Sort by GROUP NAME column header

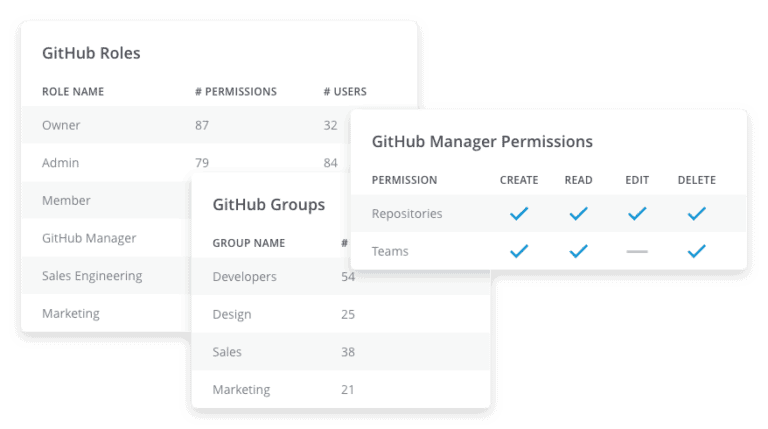tap(249, 243)
